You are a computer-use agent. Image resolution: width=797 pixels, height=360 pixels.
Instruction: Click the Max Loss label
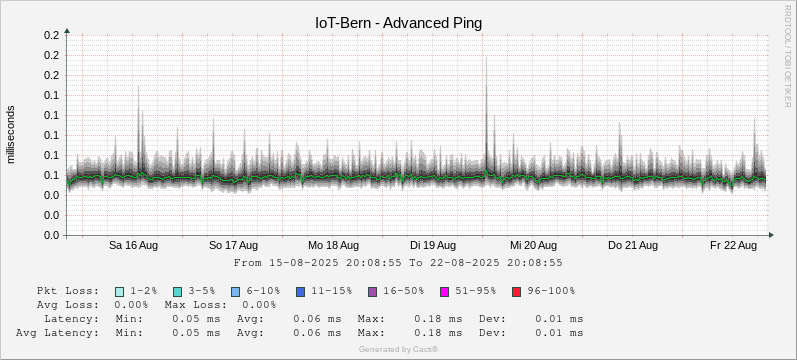tap(196, 305)
